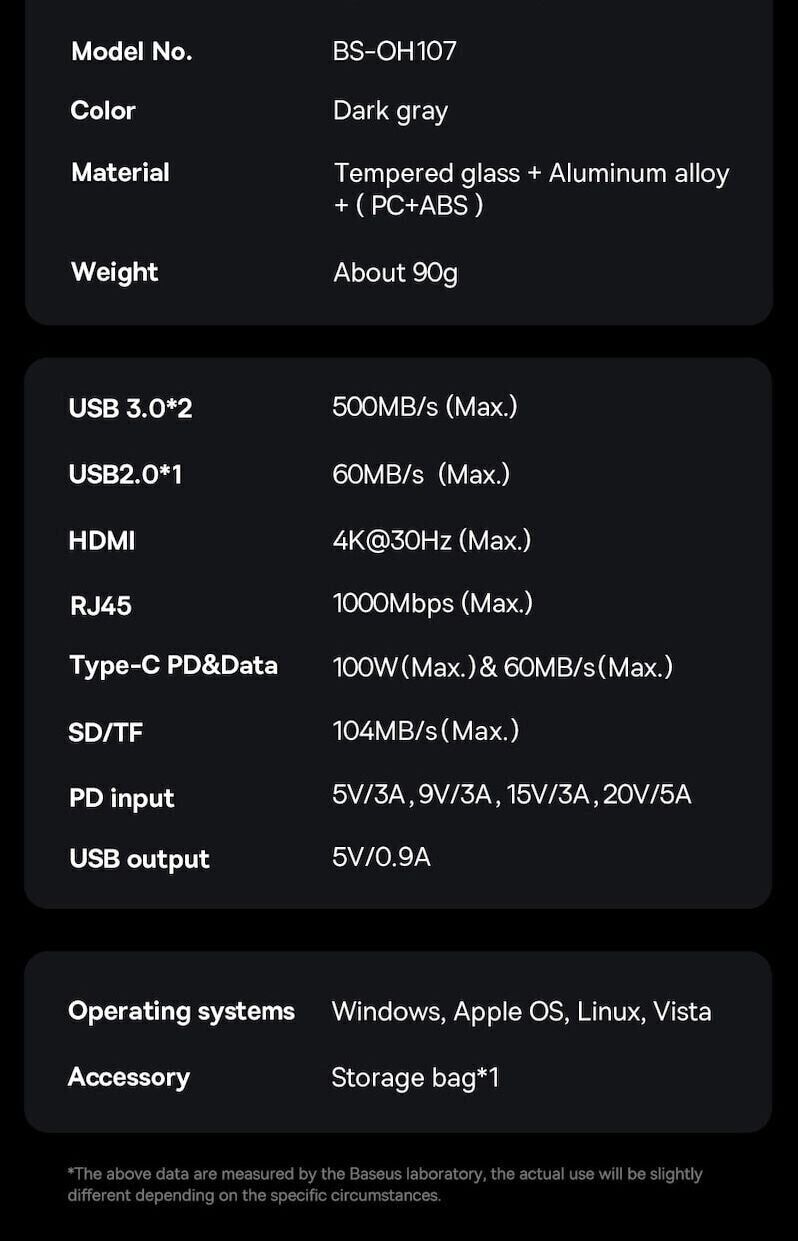Click the 500MB/s (Max.) speed value
Screen dimensions: 798x1241
tap(424, 407)
